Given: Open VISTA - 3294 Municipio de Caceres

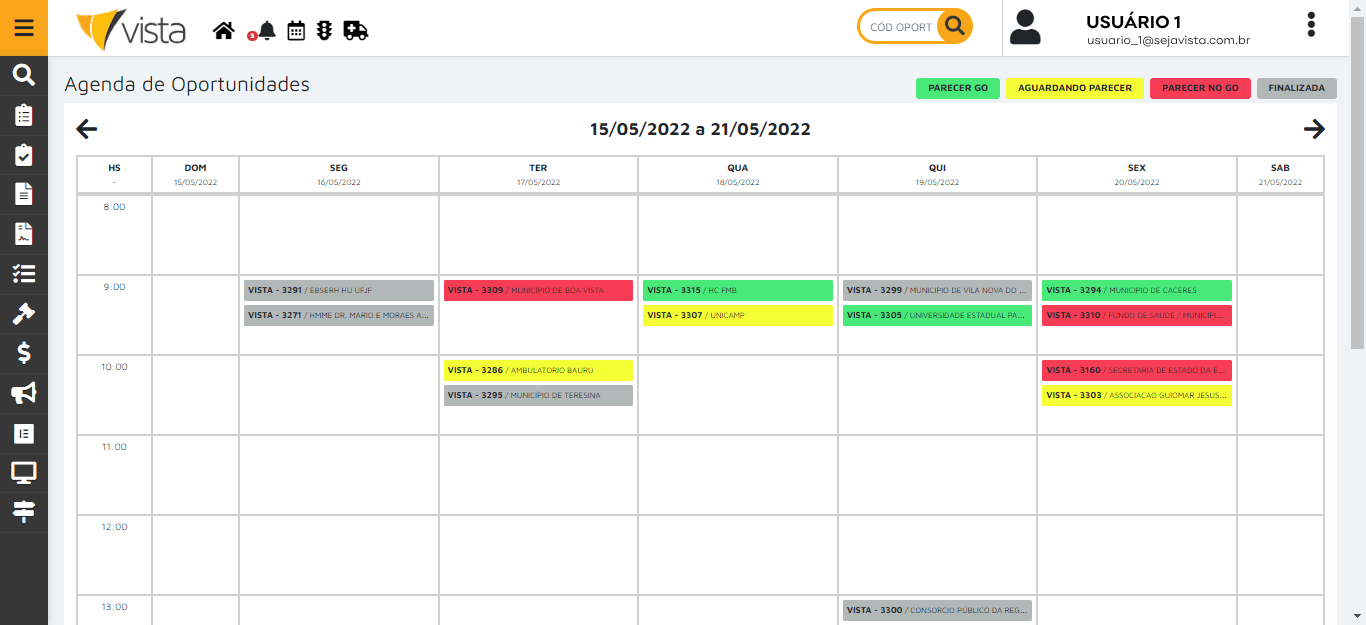Looking at the screenshot, I should pos(1137,290).
